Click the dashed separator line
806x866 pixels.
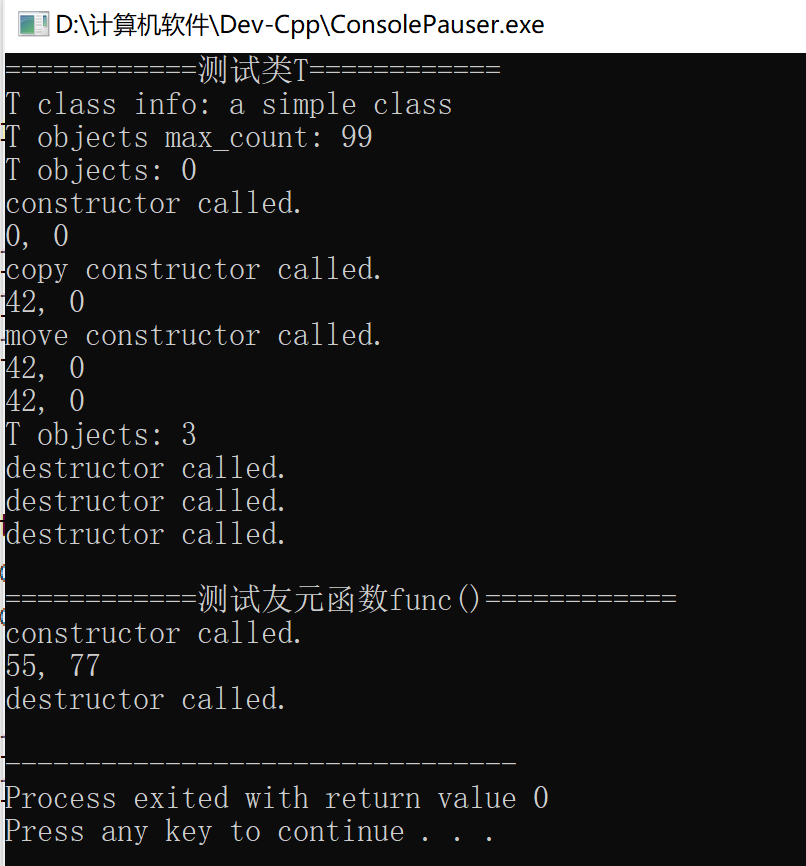261,763
